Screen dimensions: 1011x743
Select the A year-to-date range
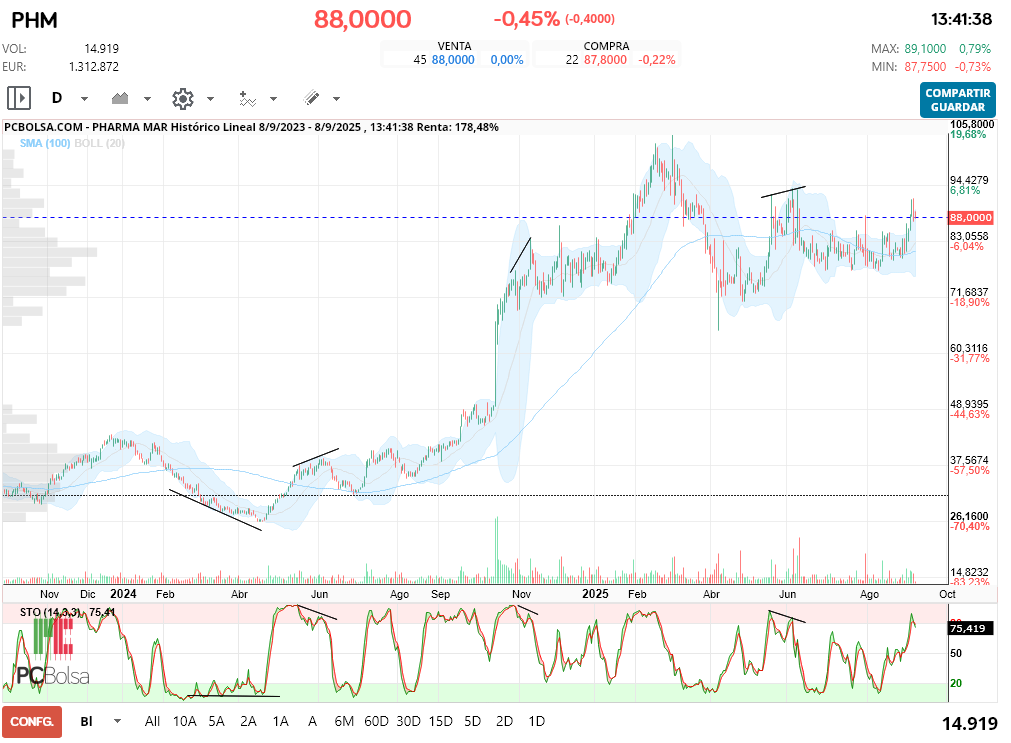point(312,722)
